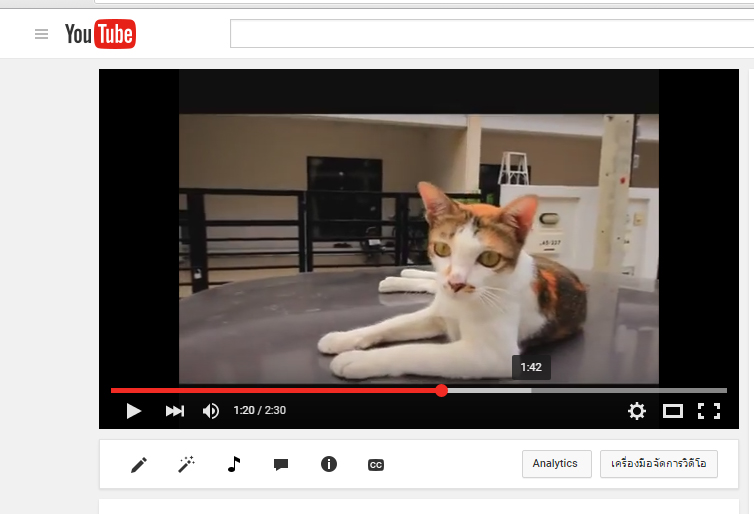Open the player settings gear
The height and width of the screenshot is (514, 754).
637,411
